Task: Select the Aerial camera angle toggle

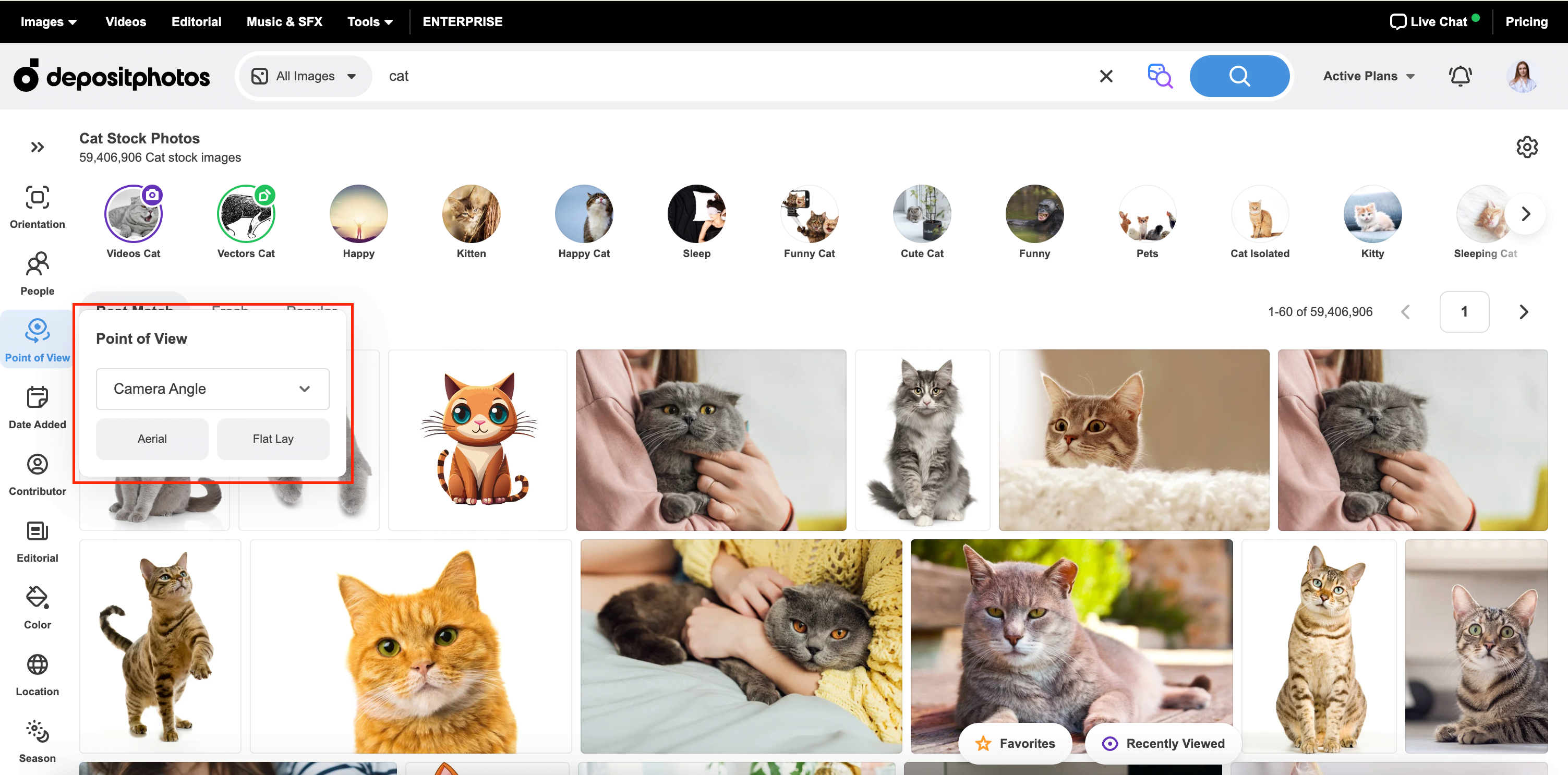Action: pyautogui.click(x=152, y=438)
